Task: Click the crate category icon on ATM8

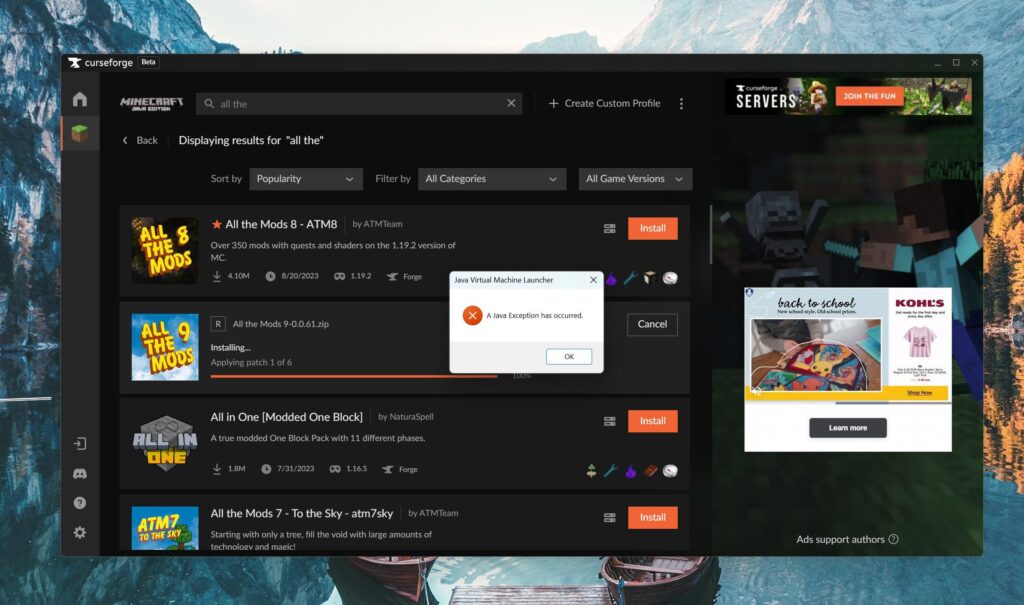Action: coord(650,278)
